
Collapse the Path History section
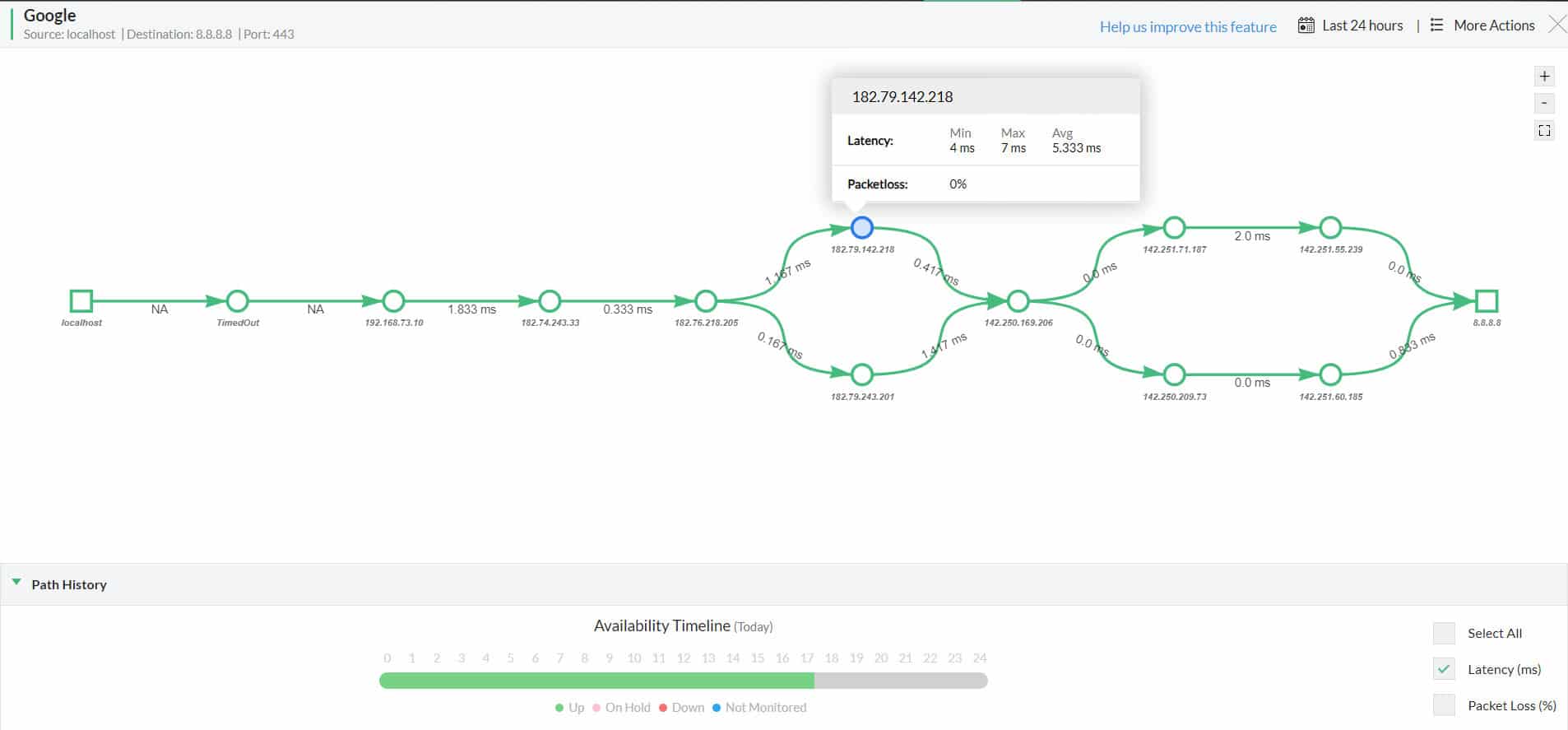[16, 583]
